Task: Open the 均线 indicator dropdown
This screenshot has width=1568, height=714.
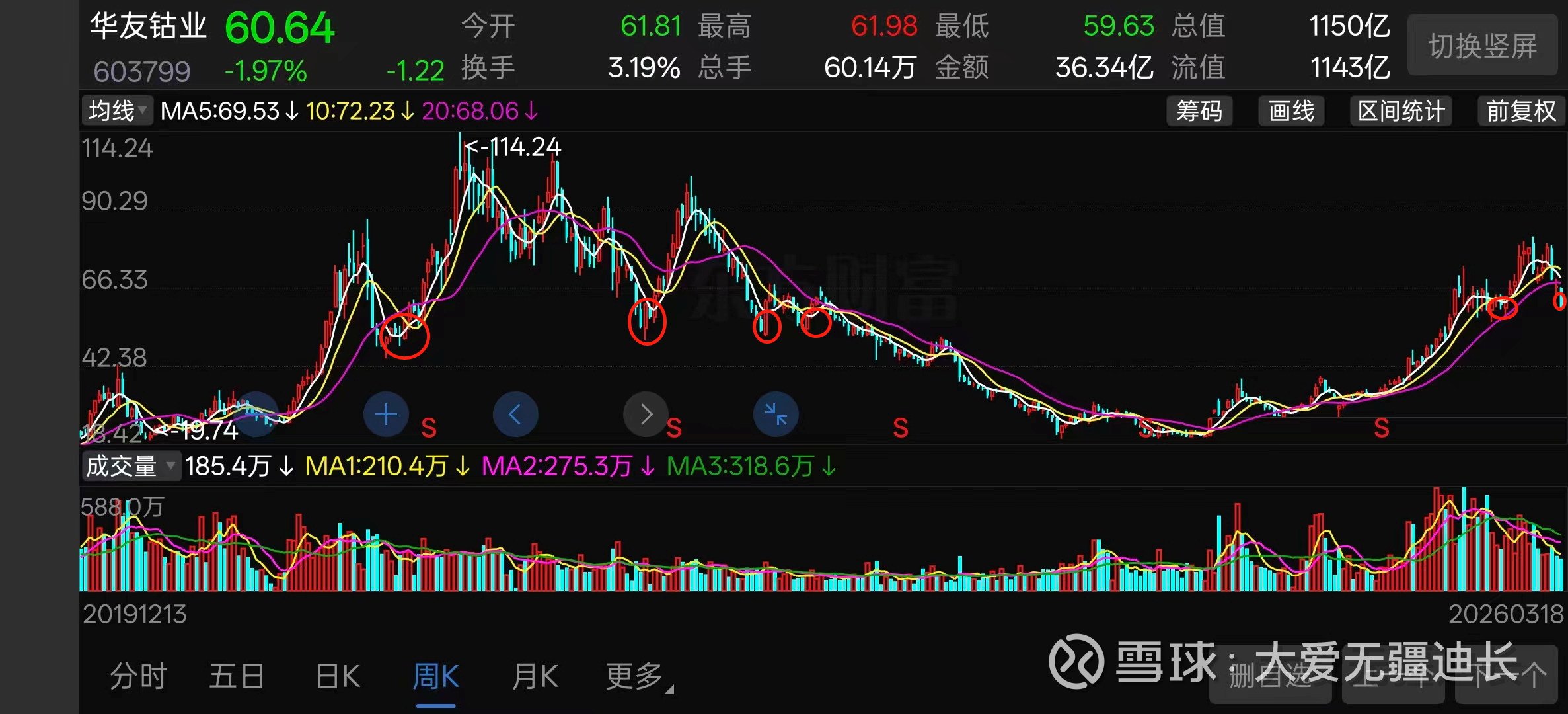Action: pos(117,111)
